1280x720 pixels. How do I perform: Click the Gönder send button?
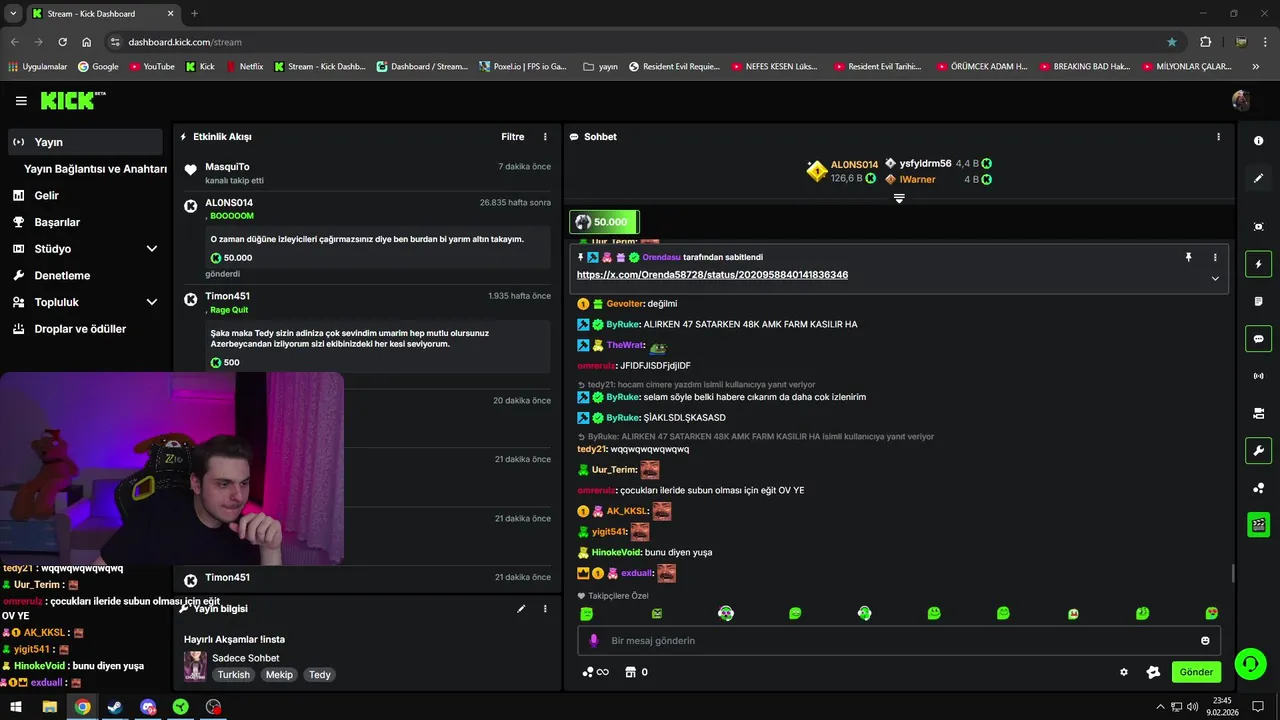click(1196, 672)
